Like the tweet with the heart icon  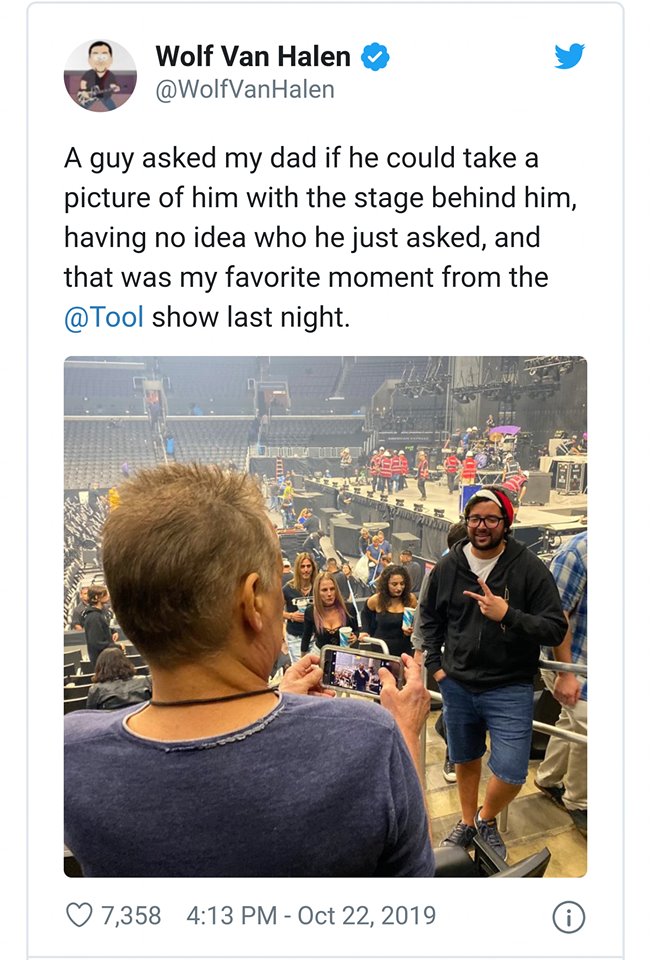78,915
